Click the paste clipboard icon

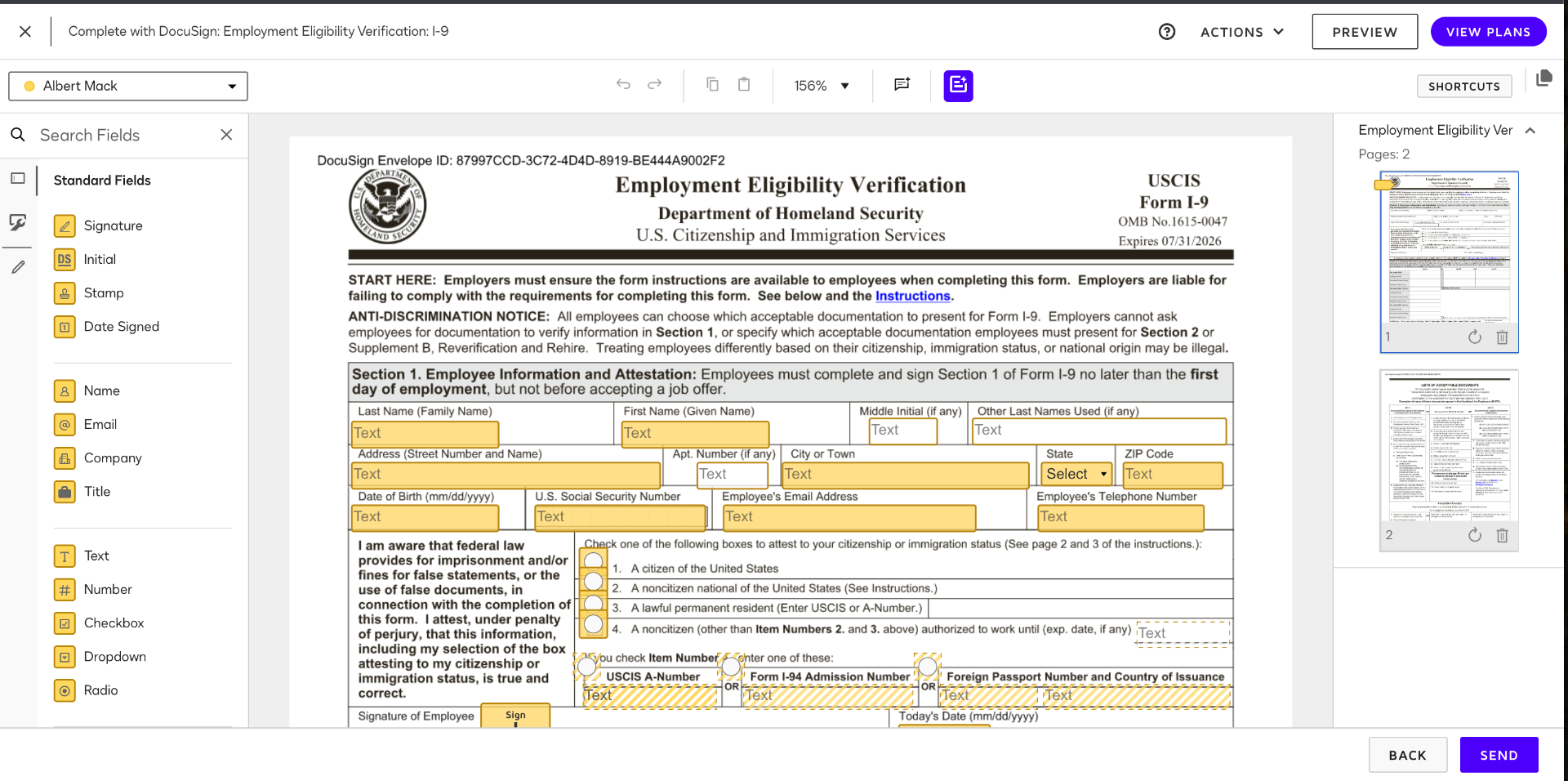[x=744, y=84]
